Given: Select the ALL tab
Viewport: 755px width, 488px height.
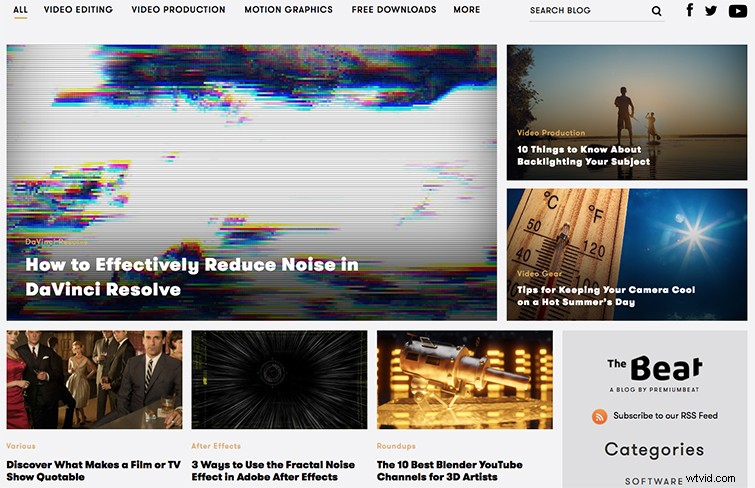Looking at the screenshot, I should coord(20,10).
